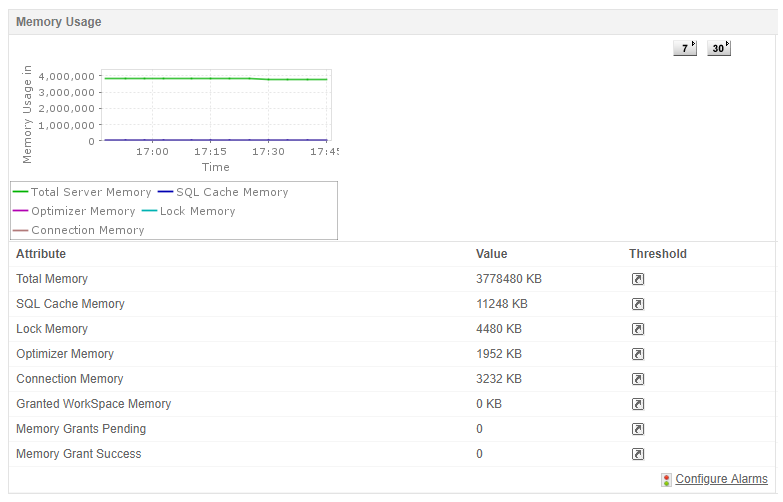Click the Memory Usage panel header

[59, 22]
